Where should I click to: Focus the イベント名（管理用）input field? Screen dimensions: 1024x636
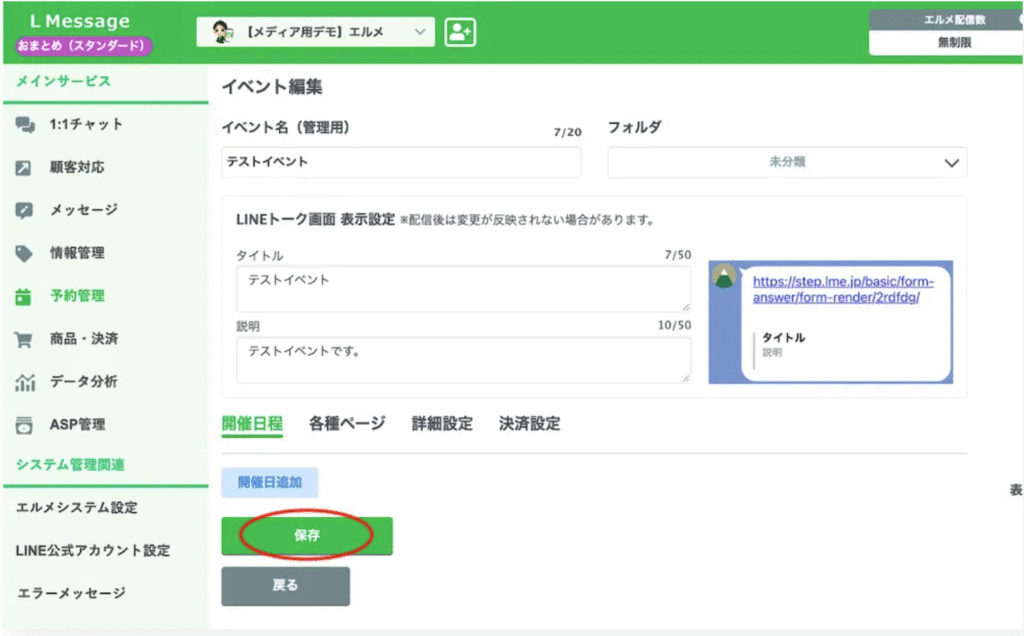pyautogui.click(x=401, y=162)
